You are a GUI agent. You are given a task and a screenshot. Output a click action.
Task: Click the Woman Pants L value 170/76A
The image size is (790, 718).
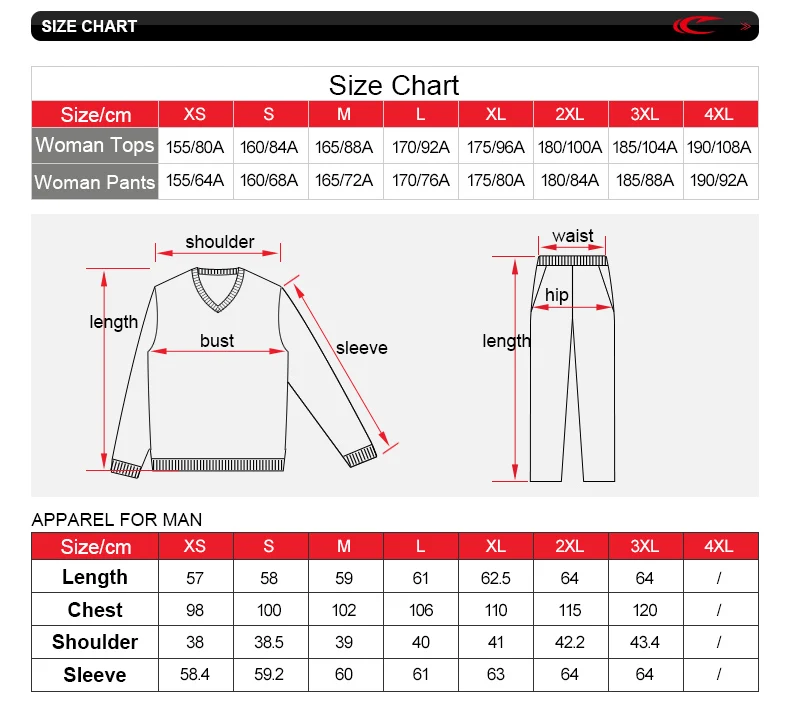421,180
